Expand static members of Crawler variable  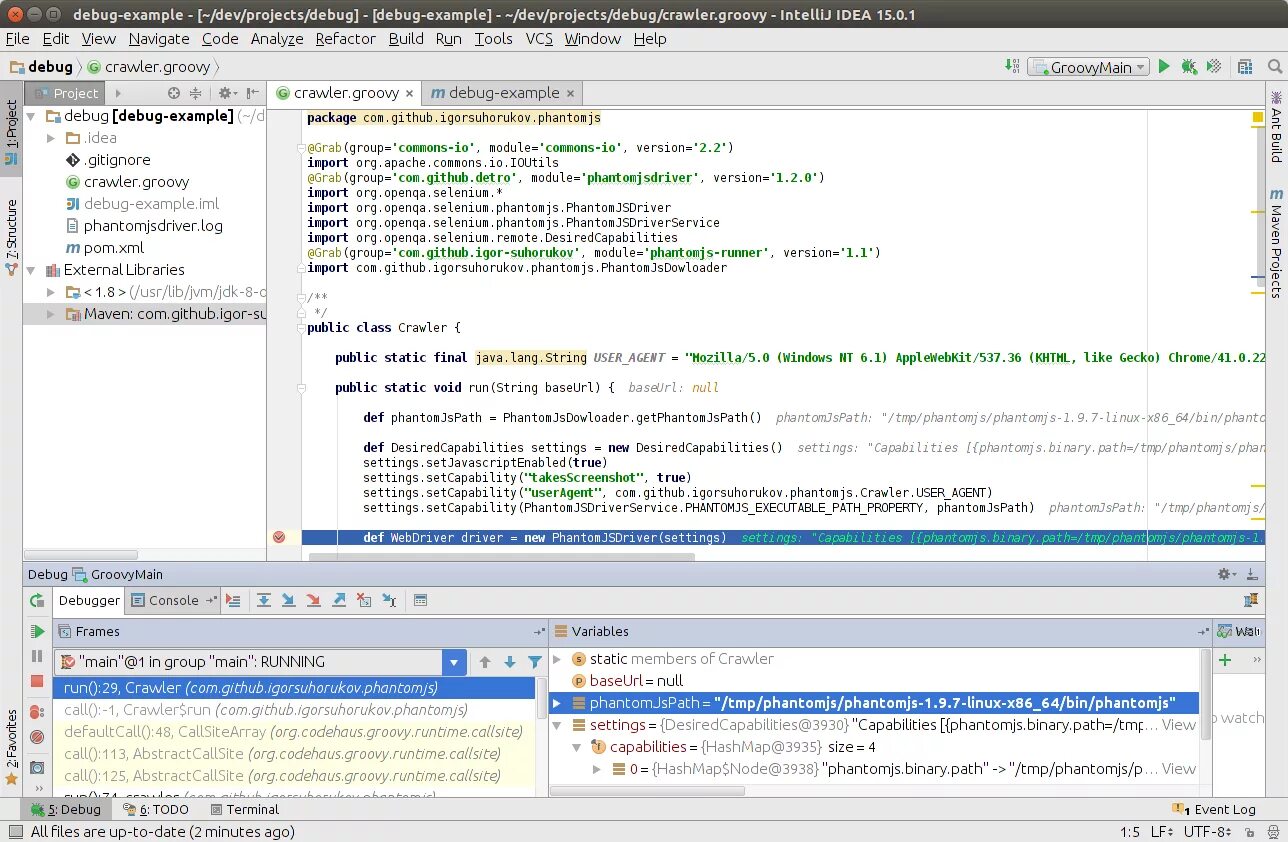(x=558, y=659)
